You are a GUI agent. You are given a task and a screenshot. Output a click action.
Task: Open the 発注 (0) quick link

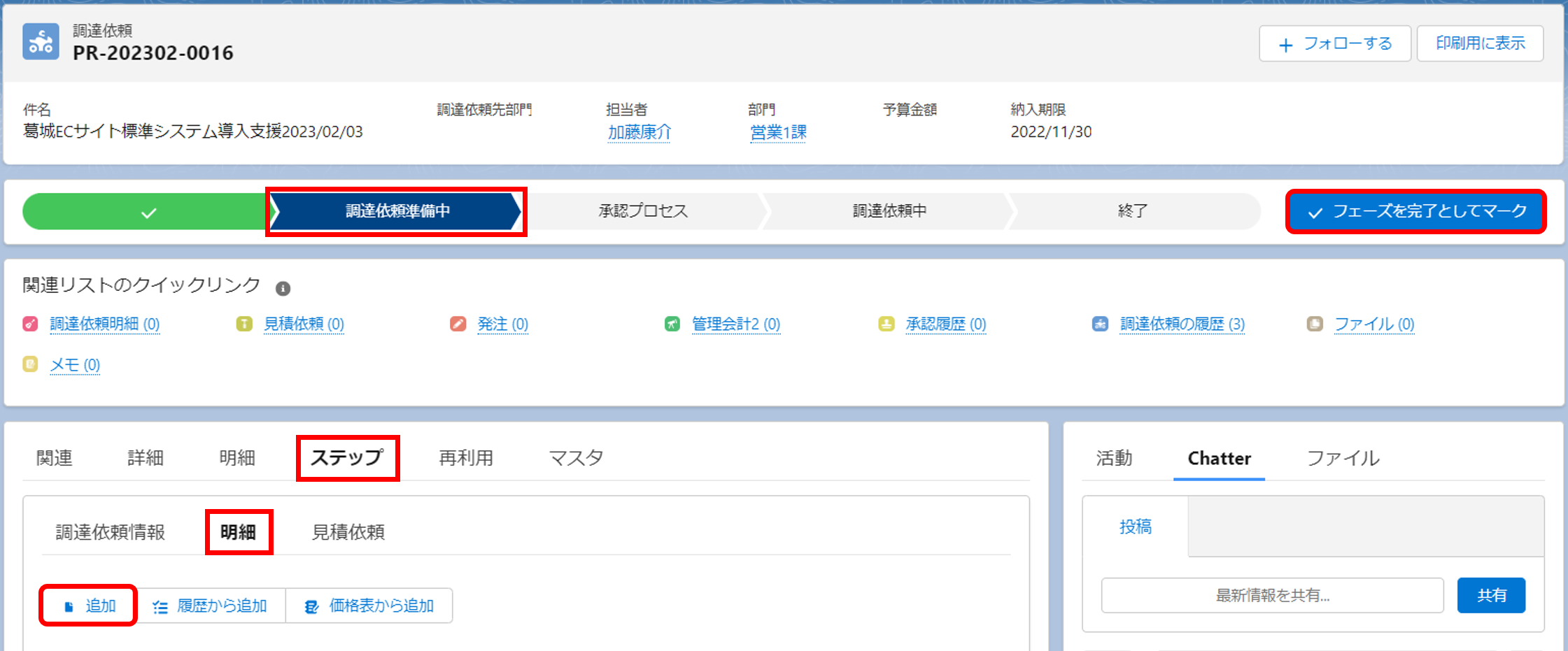[x=502, y=324]
